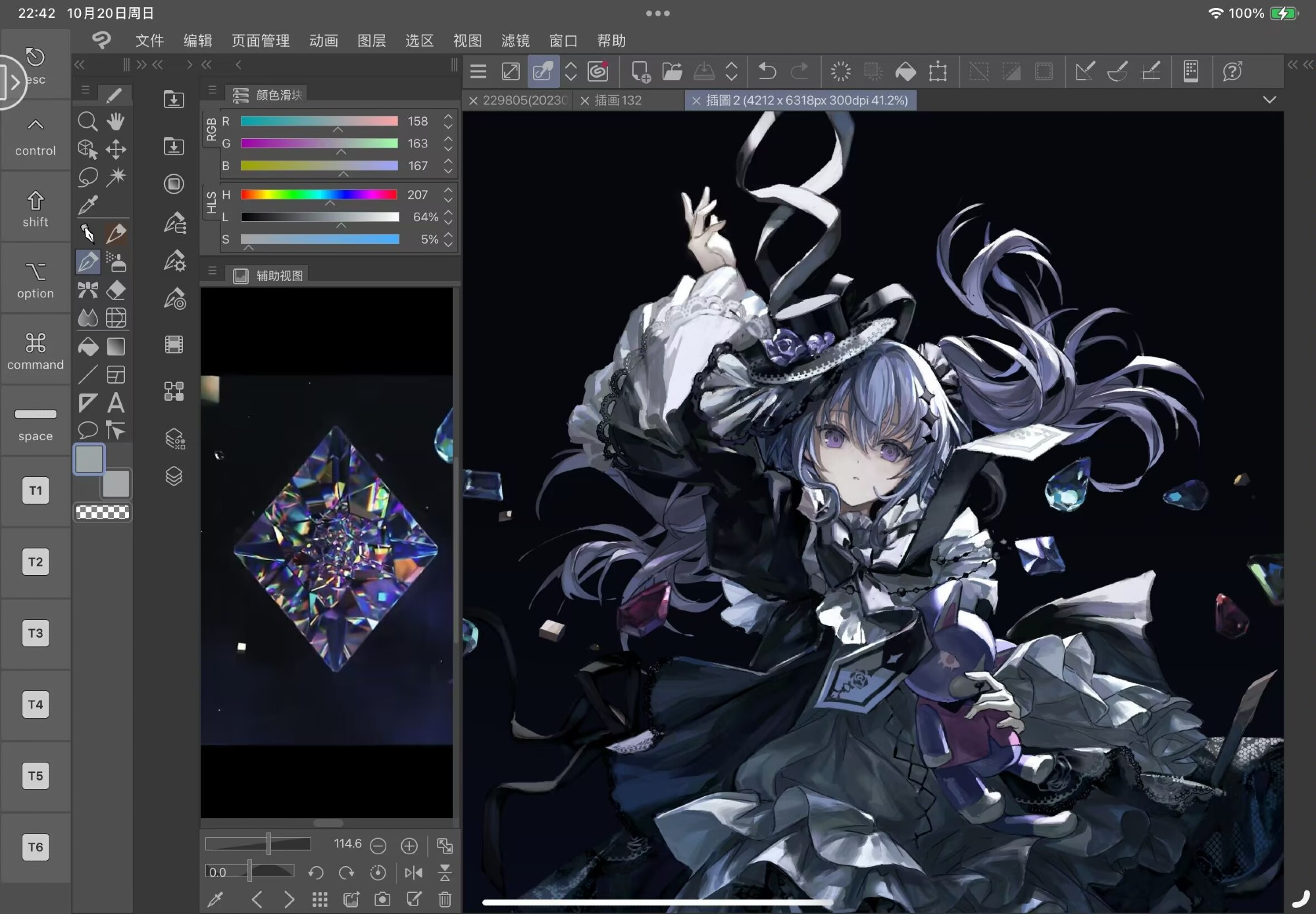
Task: Click the Fill bucket in command bar
Action: (905, 71)
